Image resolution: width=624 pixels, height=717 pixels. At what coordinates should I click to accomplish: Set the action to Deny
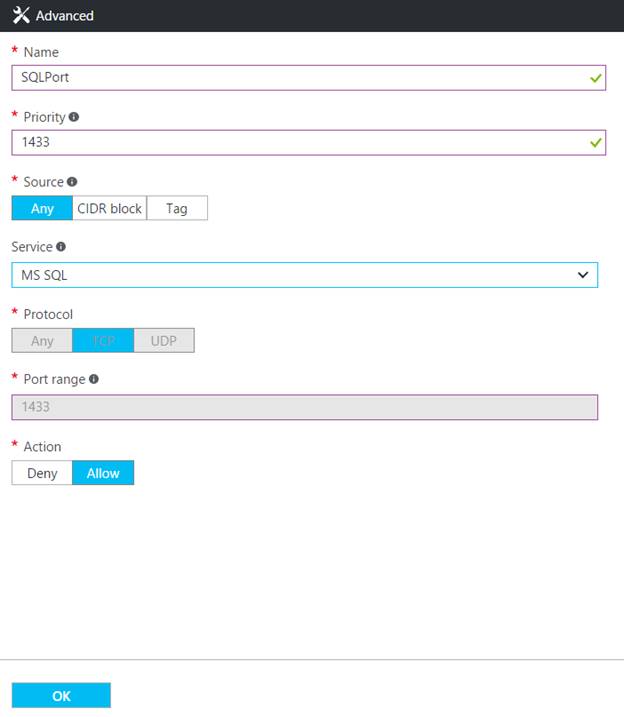click(42, 473)
